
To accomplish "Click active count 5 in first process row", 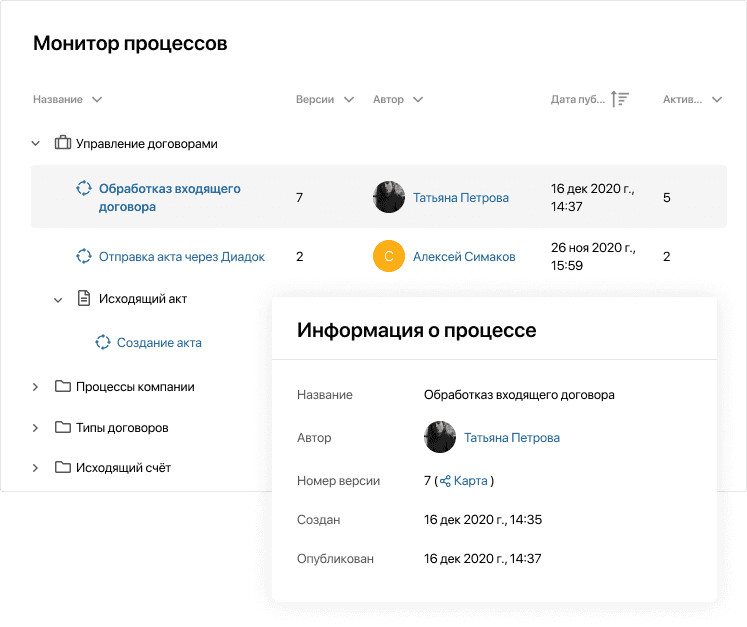I will 666,198.
